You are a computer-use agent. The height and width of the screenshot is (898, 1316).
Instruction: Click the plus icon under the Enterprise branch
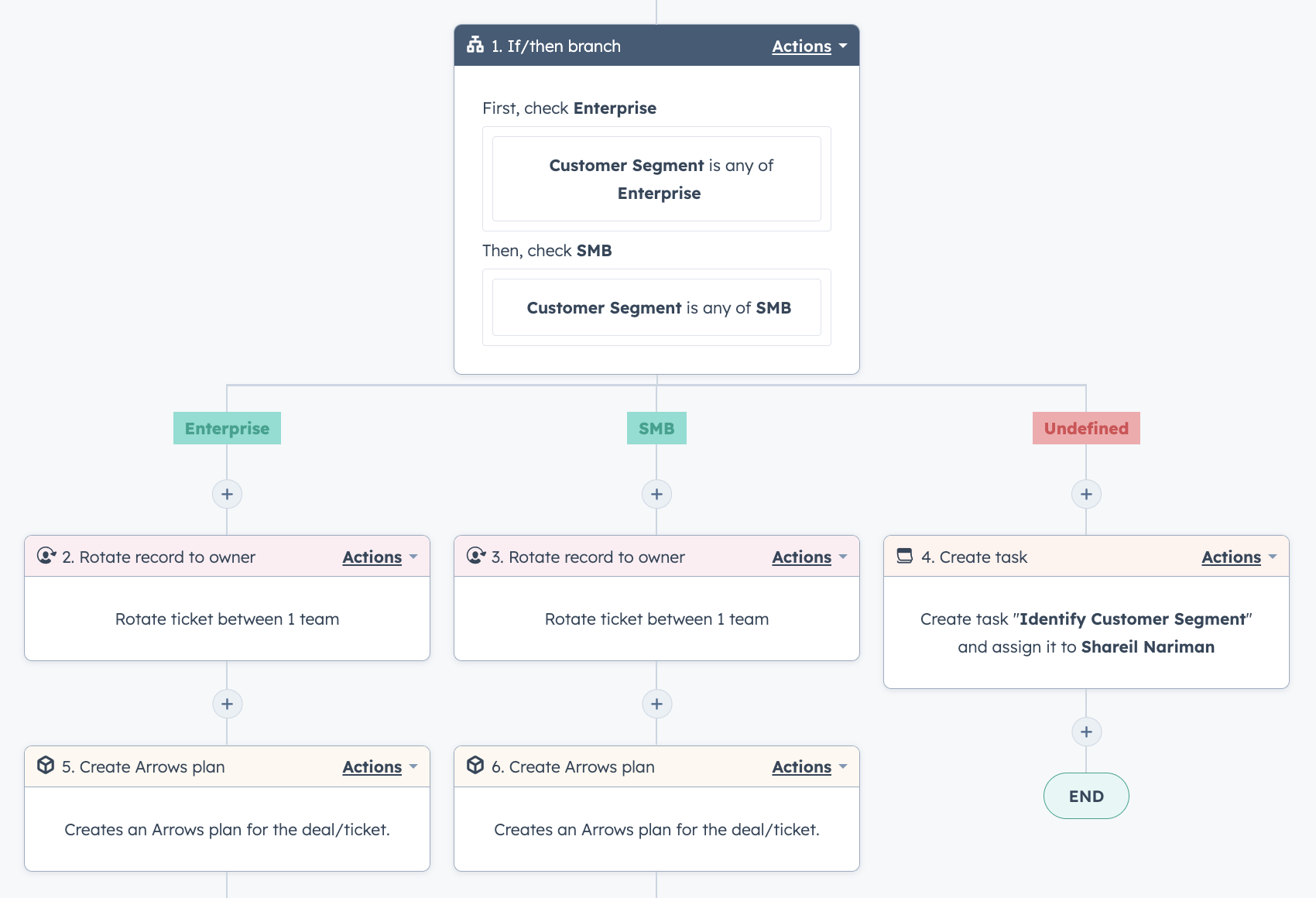click(227, 494)
